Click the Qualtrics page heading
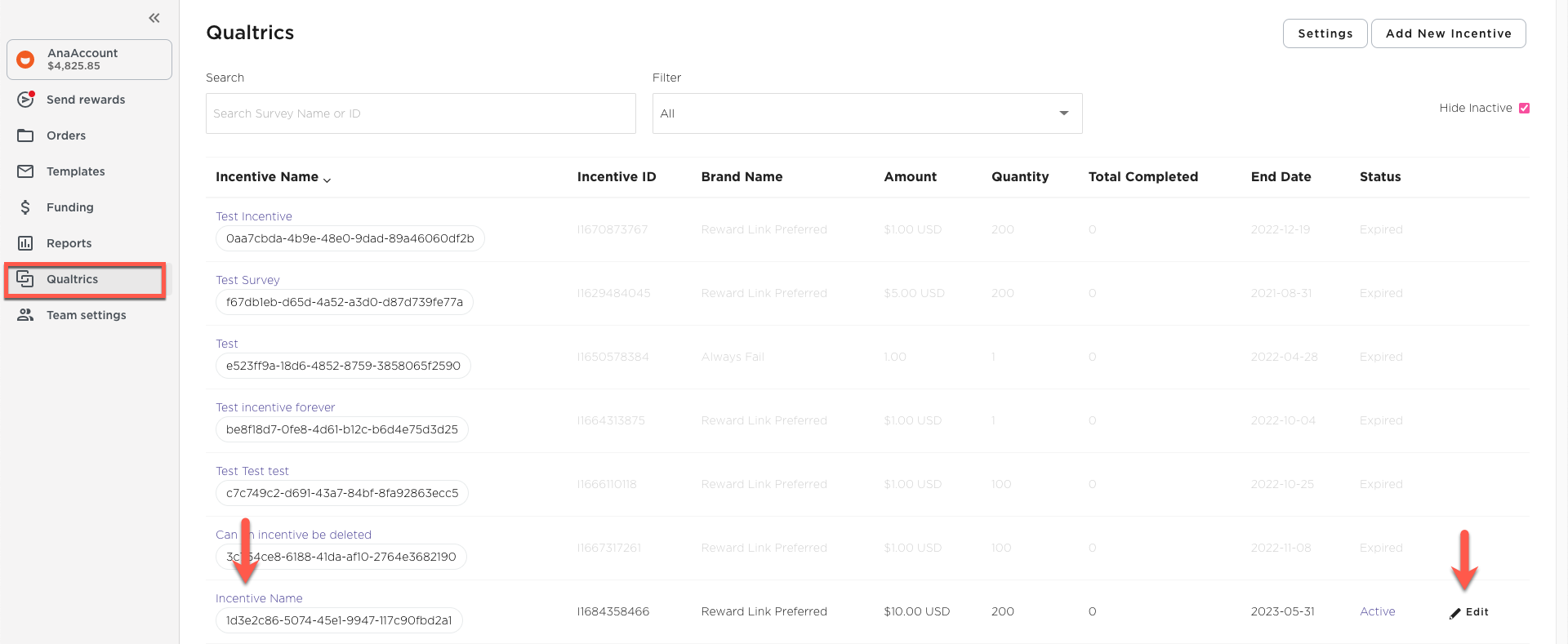 click(250, 33)
